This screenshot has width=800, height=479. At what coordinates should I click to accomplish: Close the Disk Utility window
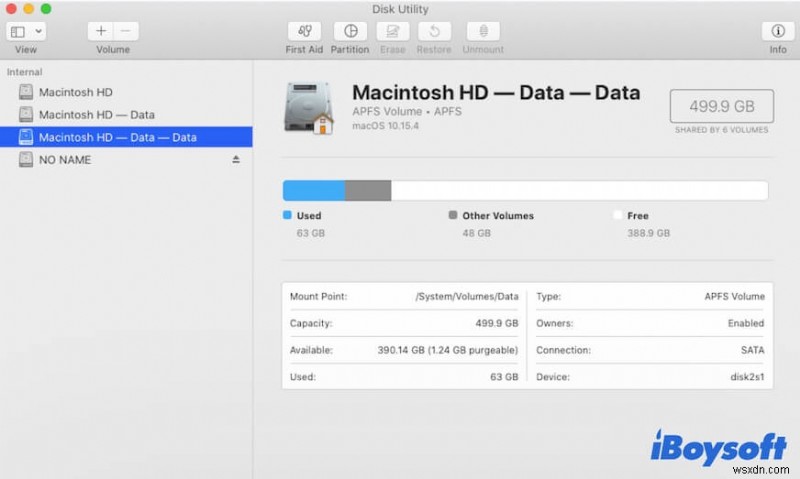11,9
